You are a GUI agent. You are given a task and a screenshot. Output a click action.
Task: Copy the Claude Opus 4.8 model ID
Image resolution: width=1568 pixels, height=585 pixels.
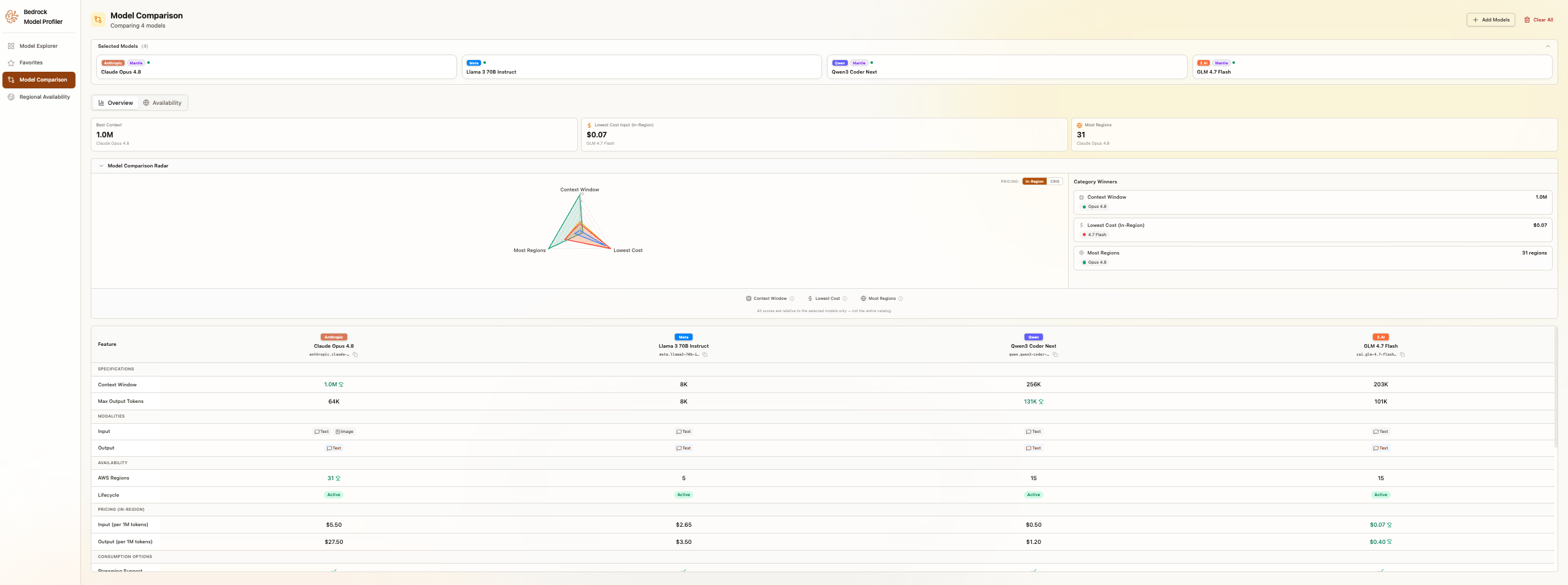355,354
